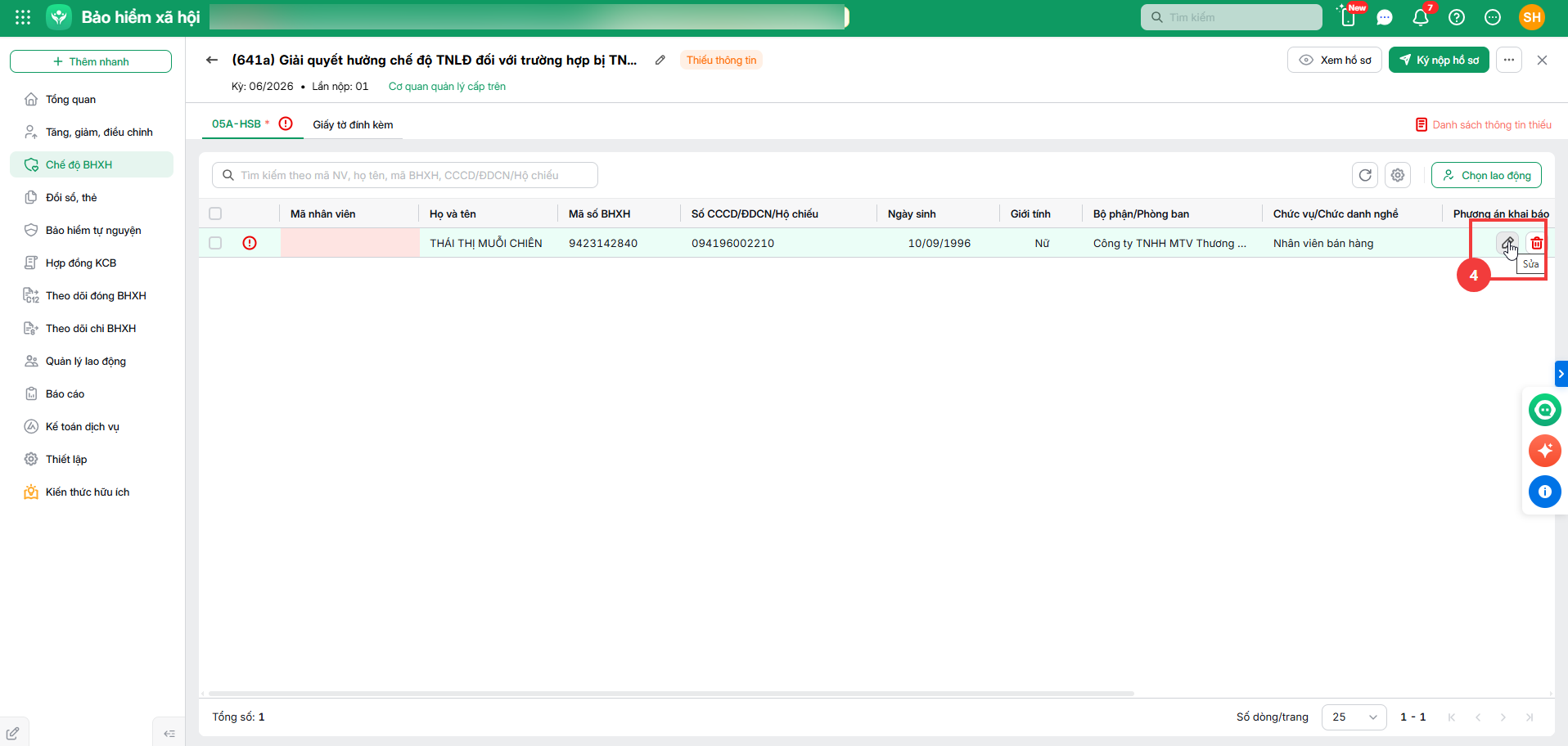Open Quản lý lao động in the sidebar
1568x746 pixels.
92,361
